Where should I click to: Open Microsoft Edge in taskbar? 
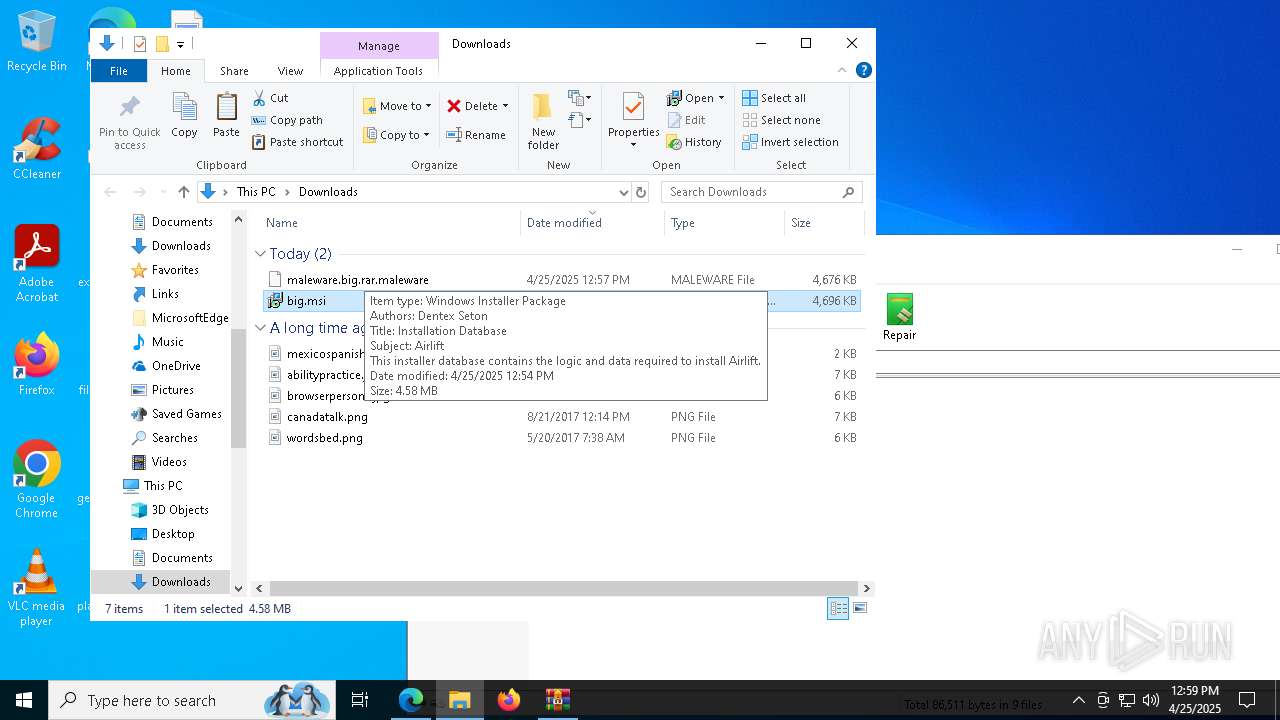click(x=411, y=700)
